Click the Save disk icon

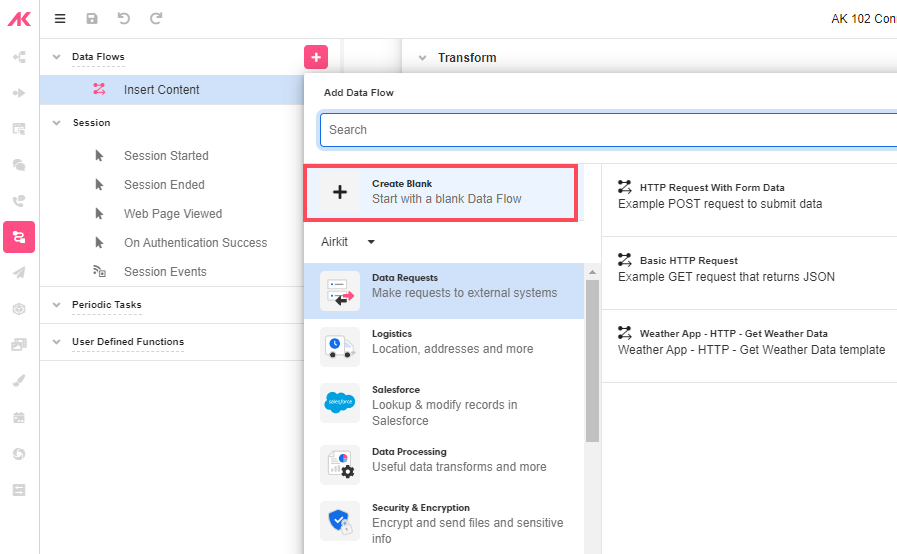click(x=92, y=19)
